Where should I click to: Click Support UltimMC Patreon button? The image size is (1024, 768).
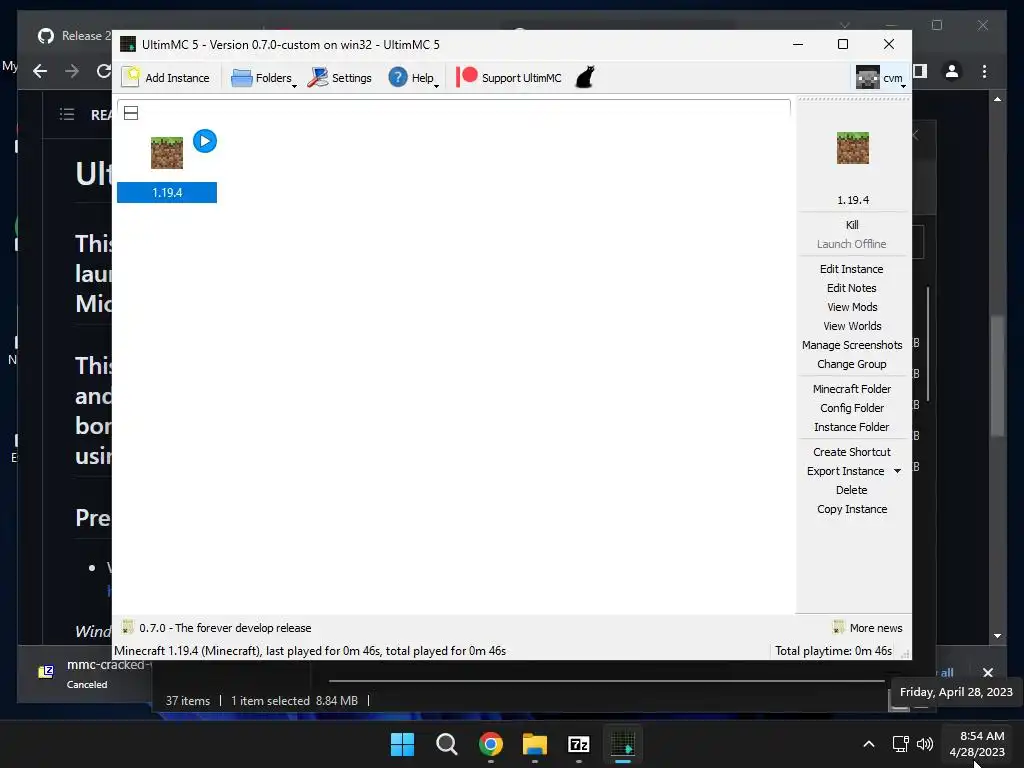pos(509,78)
